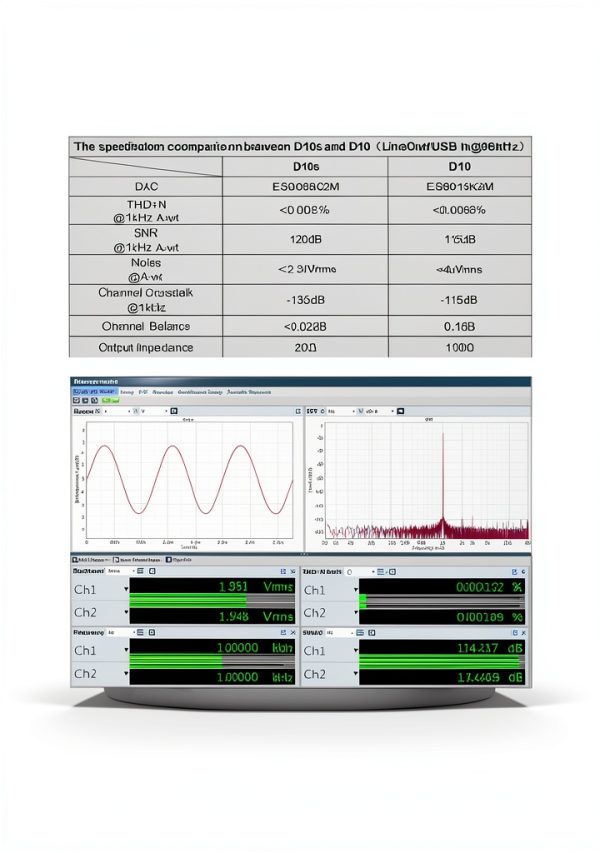The image size is (600, 853).
Task: Click the -115dB crosstalk cell
Action: [460, 300]
